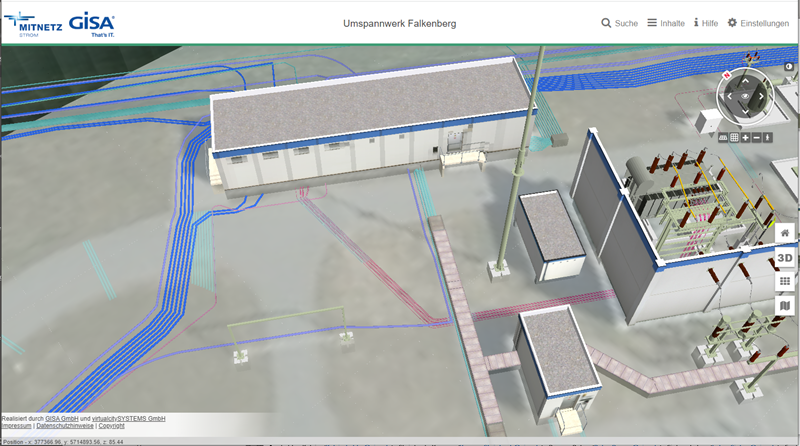Open the folded map icon button
The height and width of the screenshot is (446, 800).
[x=785, y=306]
